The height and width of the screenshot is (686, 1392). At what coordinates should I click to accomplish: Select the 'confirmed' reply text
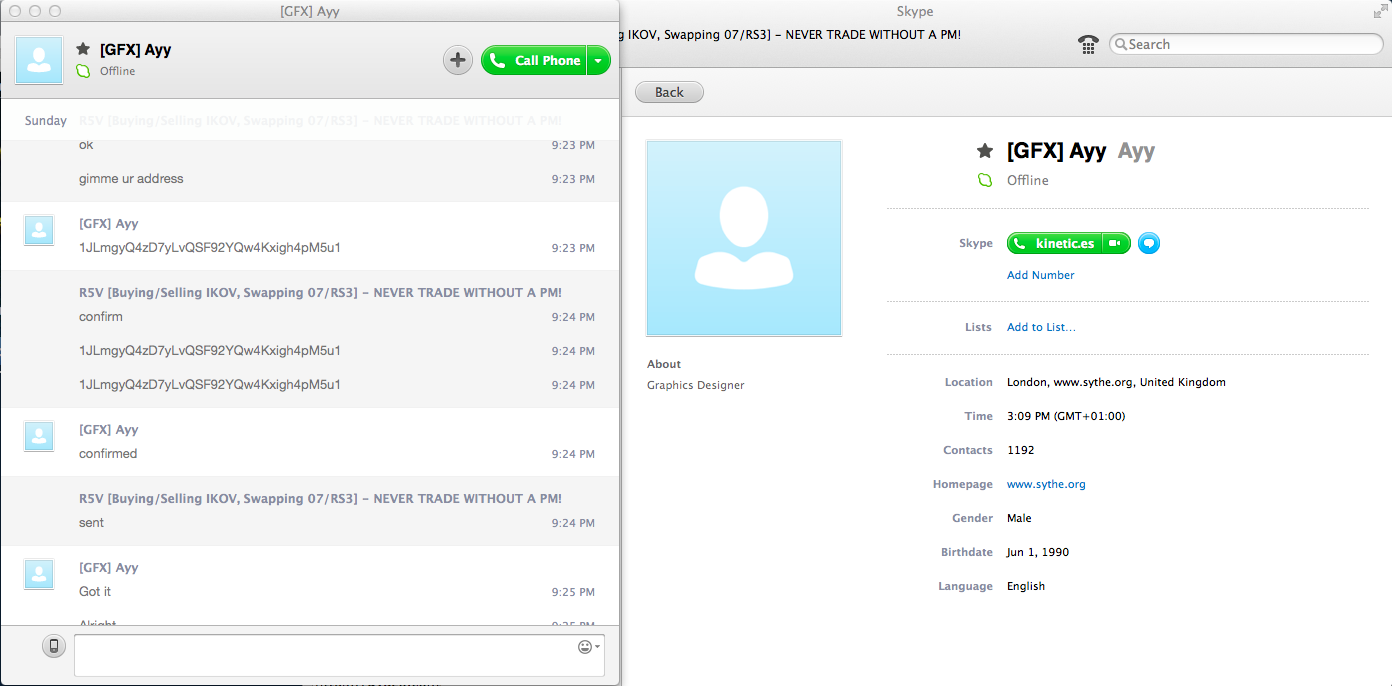point(108,454)
